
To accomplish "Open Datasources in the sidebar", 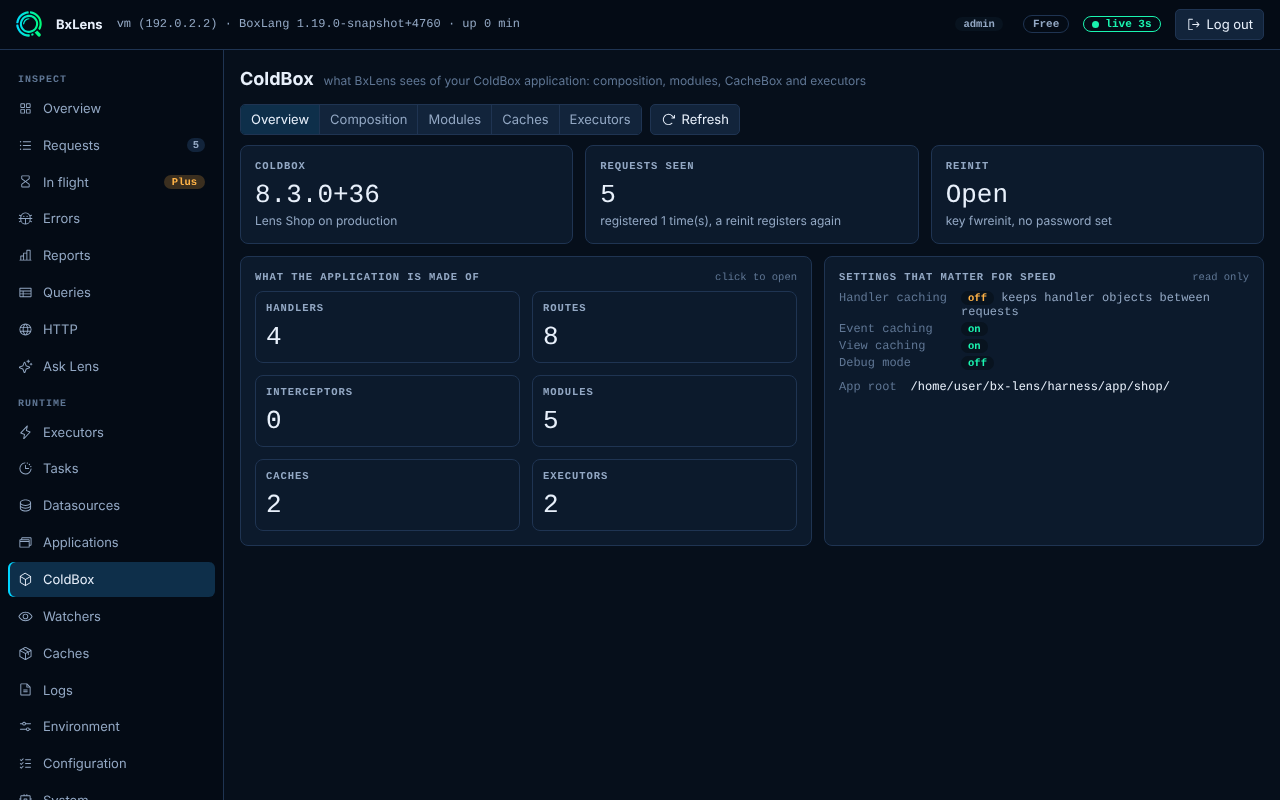I will (111, 505).
